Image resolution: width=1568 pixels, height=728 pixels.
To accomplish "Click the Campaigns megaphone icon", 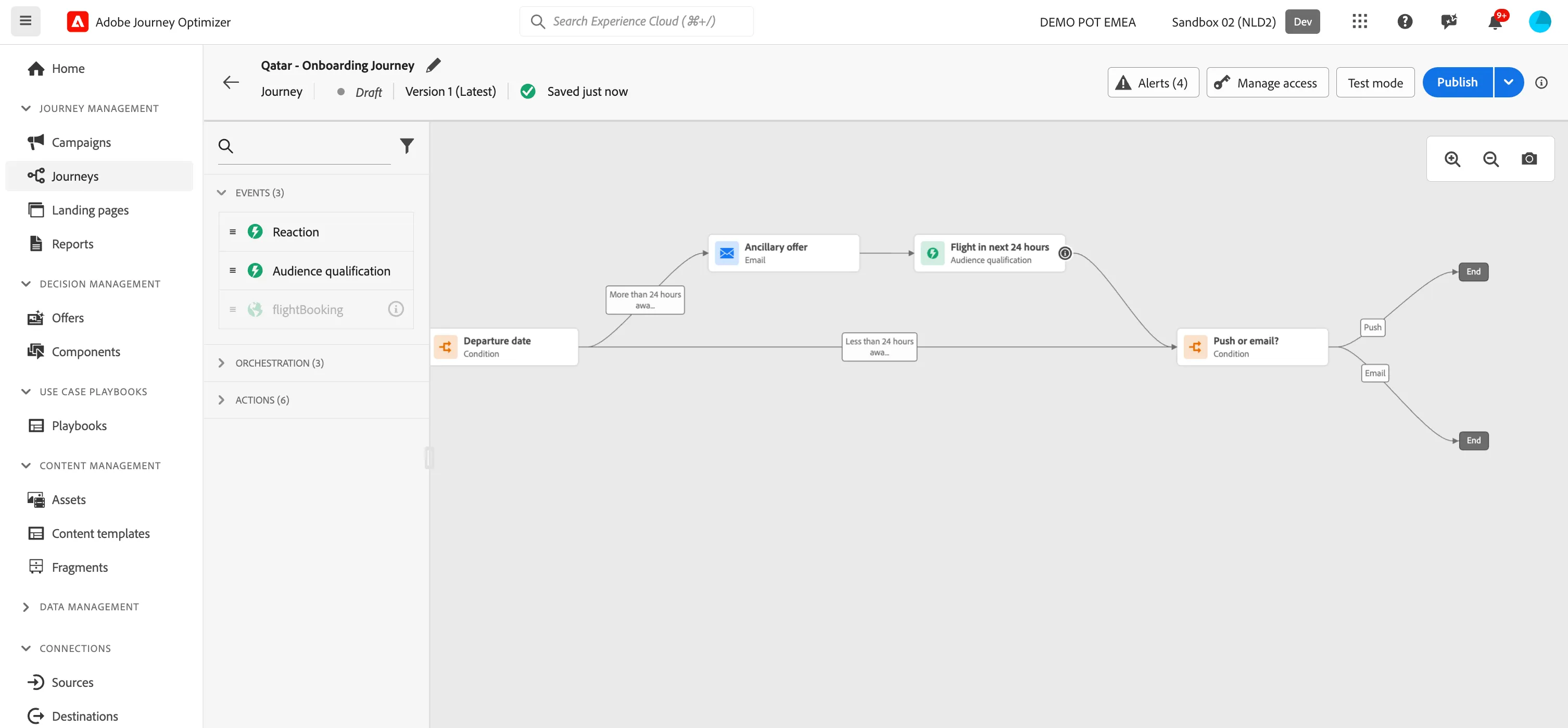I will tap(36, 142).
